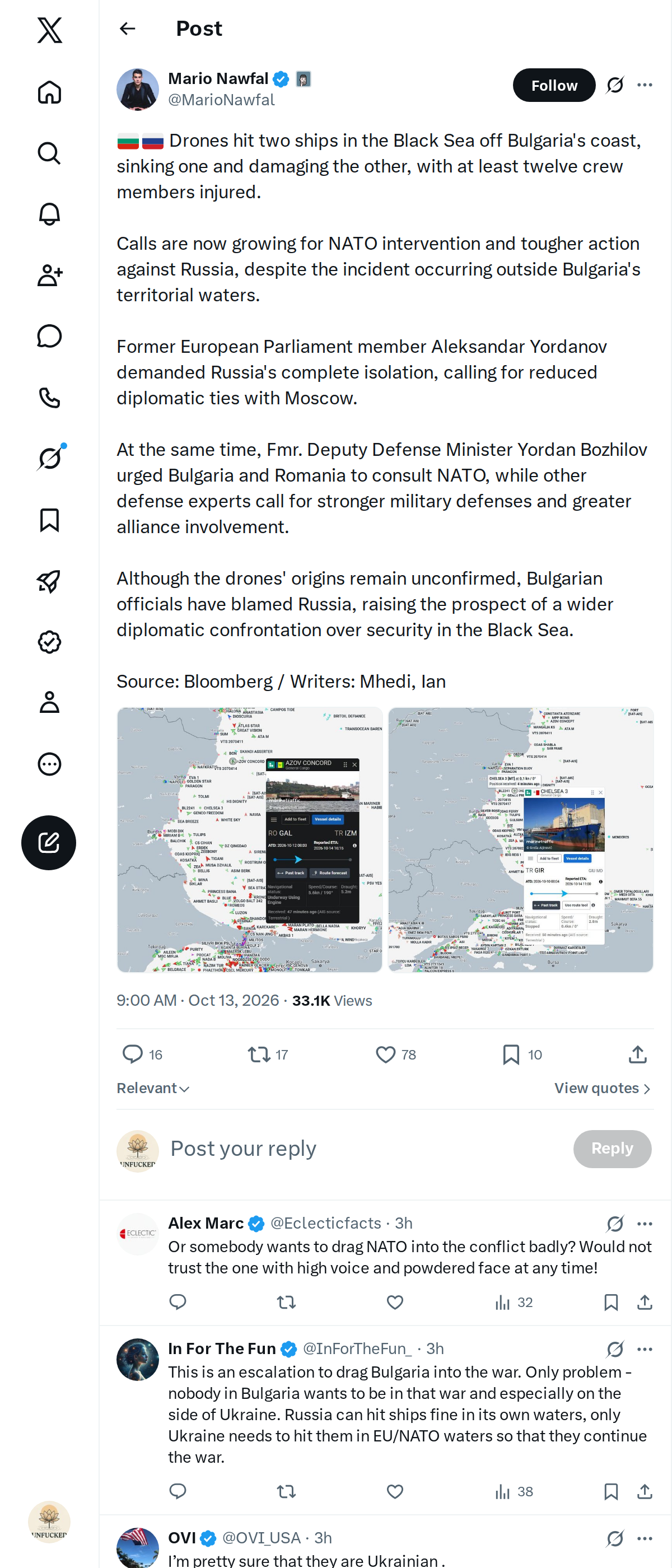This screenshot has height=1568, width=672.
Task: Follow Mario Nawfal
Action: point(554,85)
